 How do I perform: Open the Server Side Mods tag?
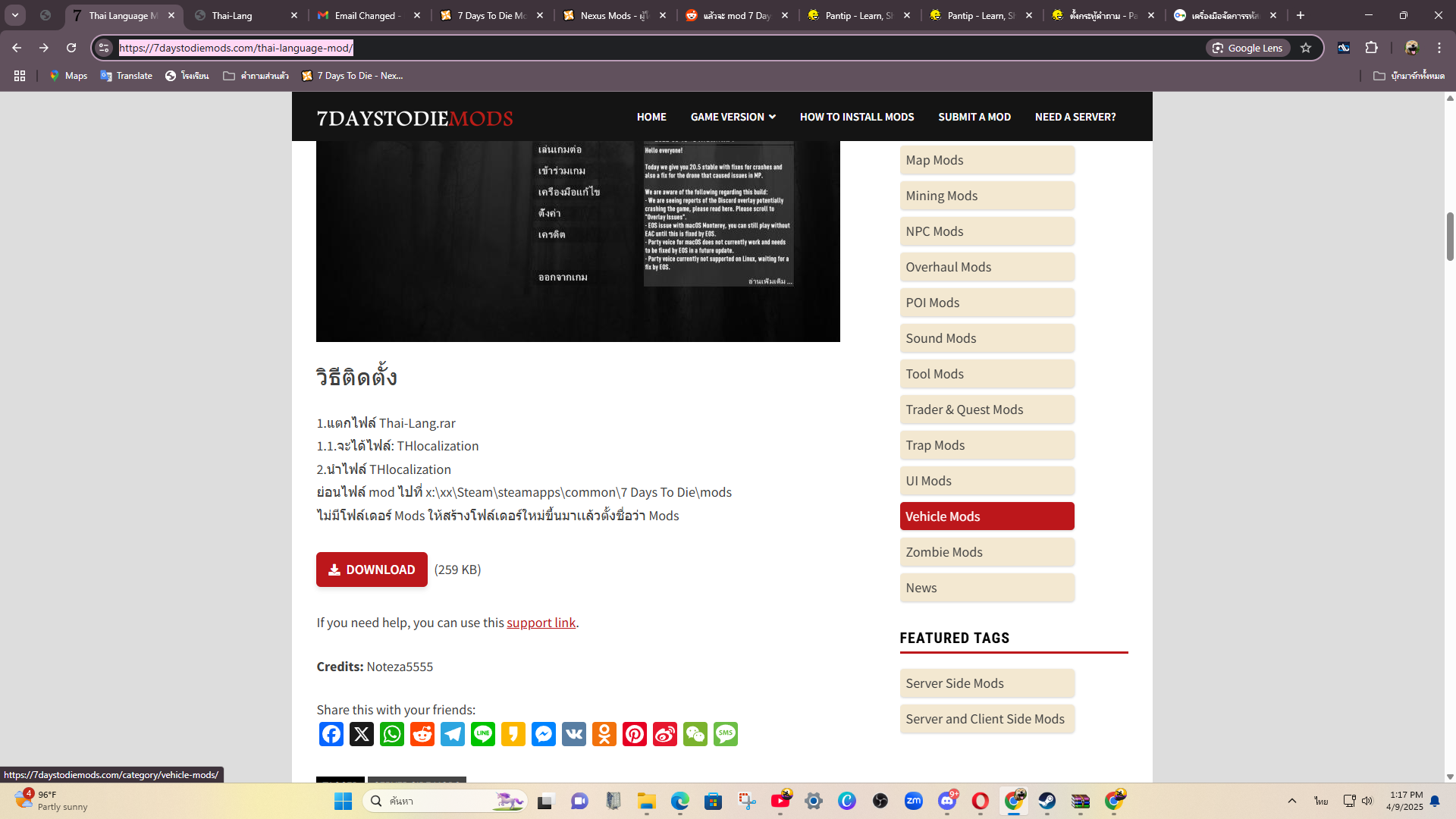tap(987, 683)
